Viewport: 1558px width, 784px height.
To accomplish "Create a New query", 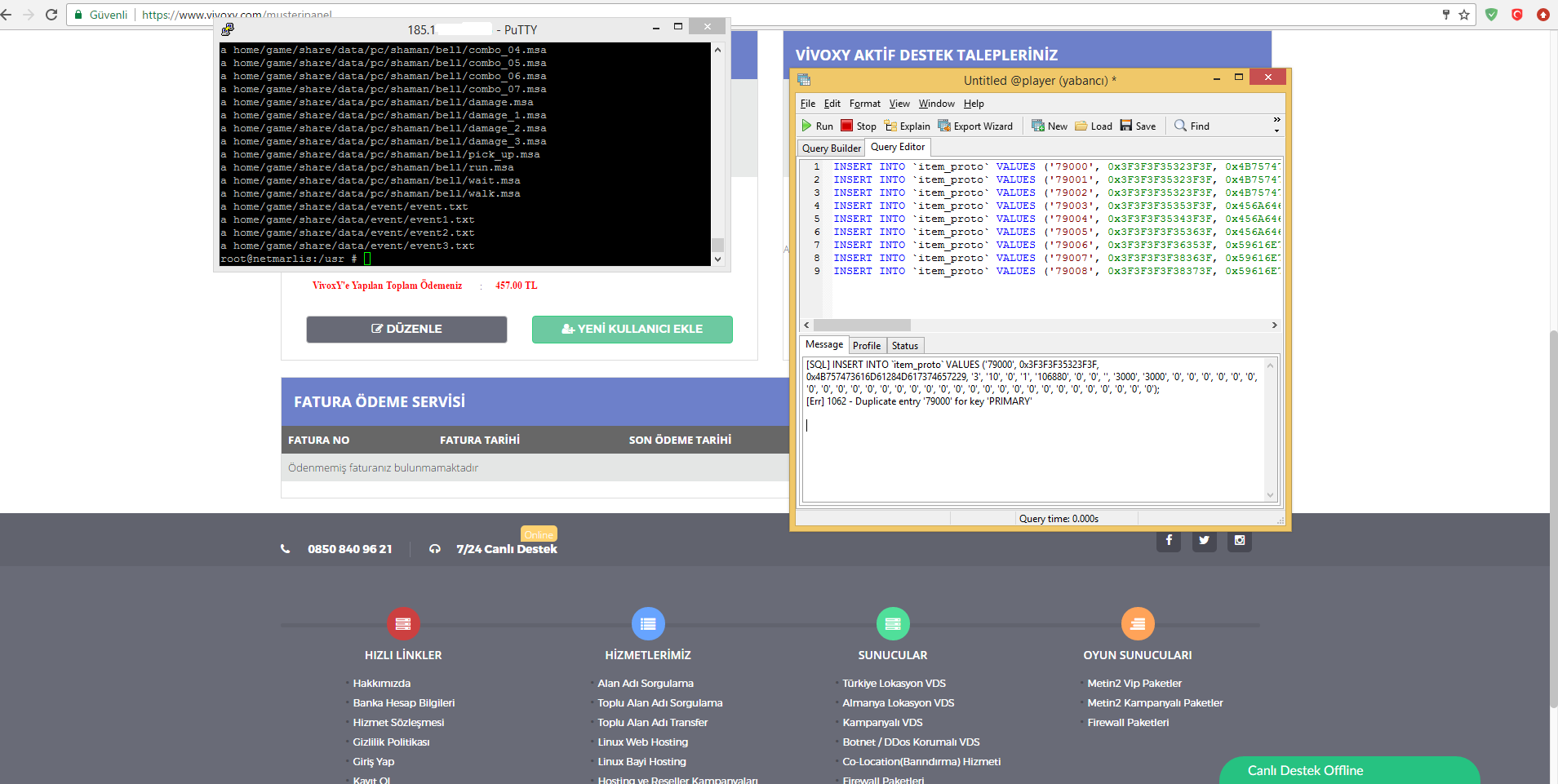I will 1050,126.
